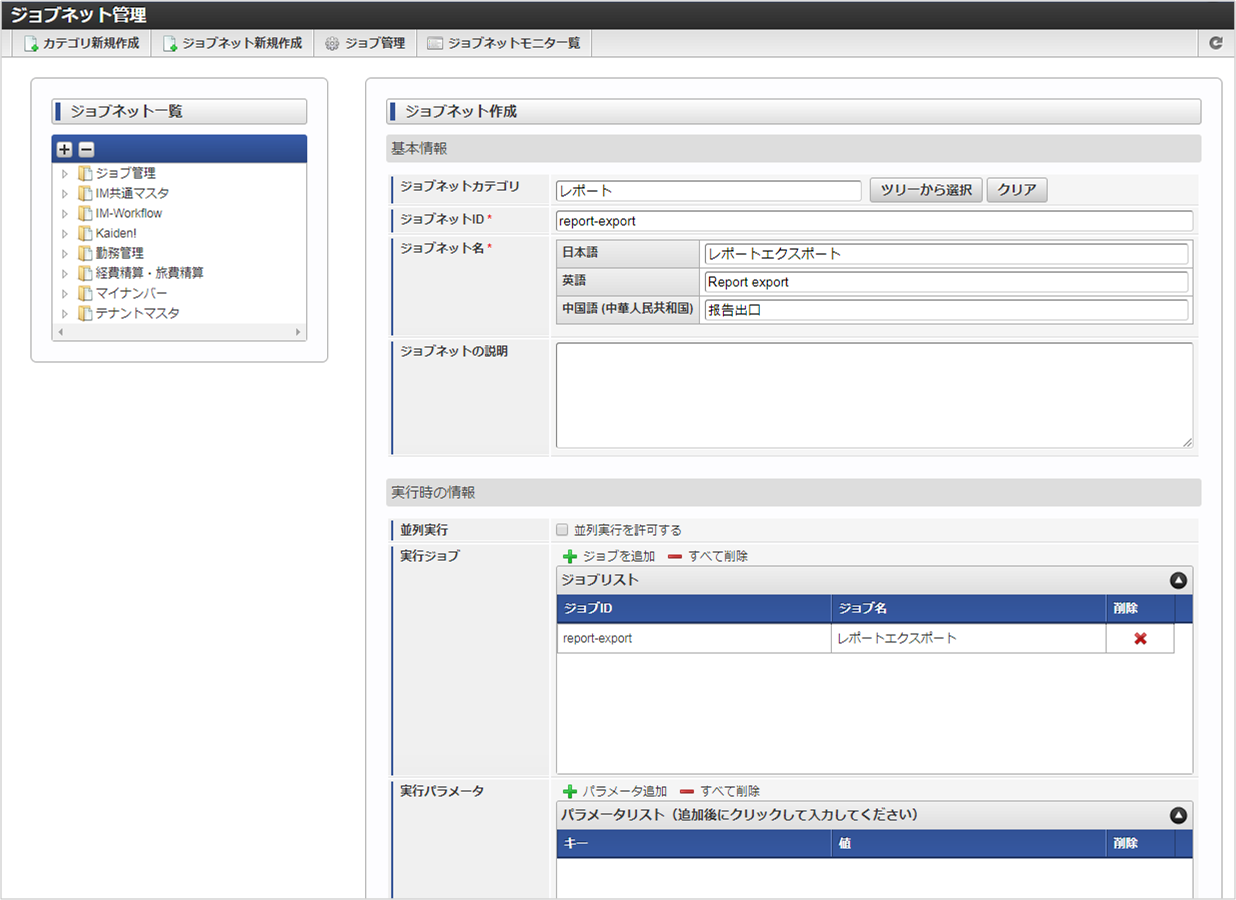Click the refresh icon in the top-right toolbar
1236x900 pixels.
tap(1215, 43)
